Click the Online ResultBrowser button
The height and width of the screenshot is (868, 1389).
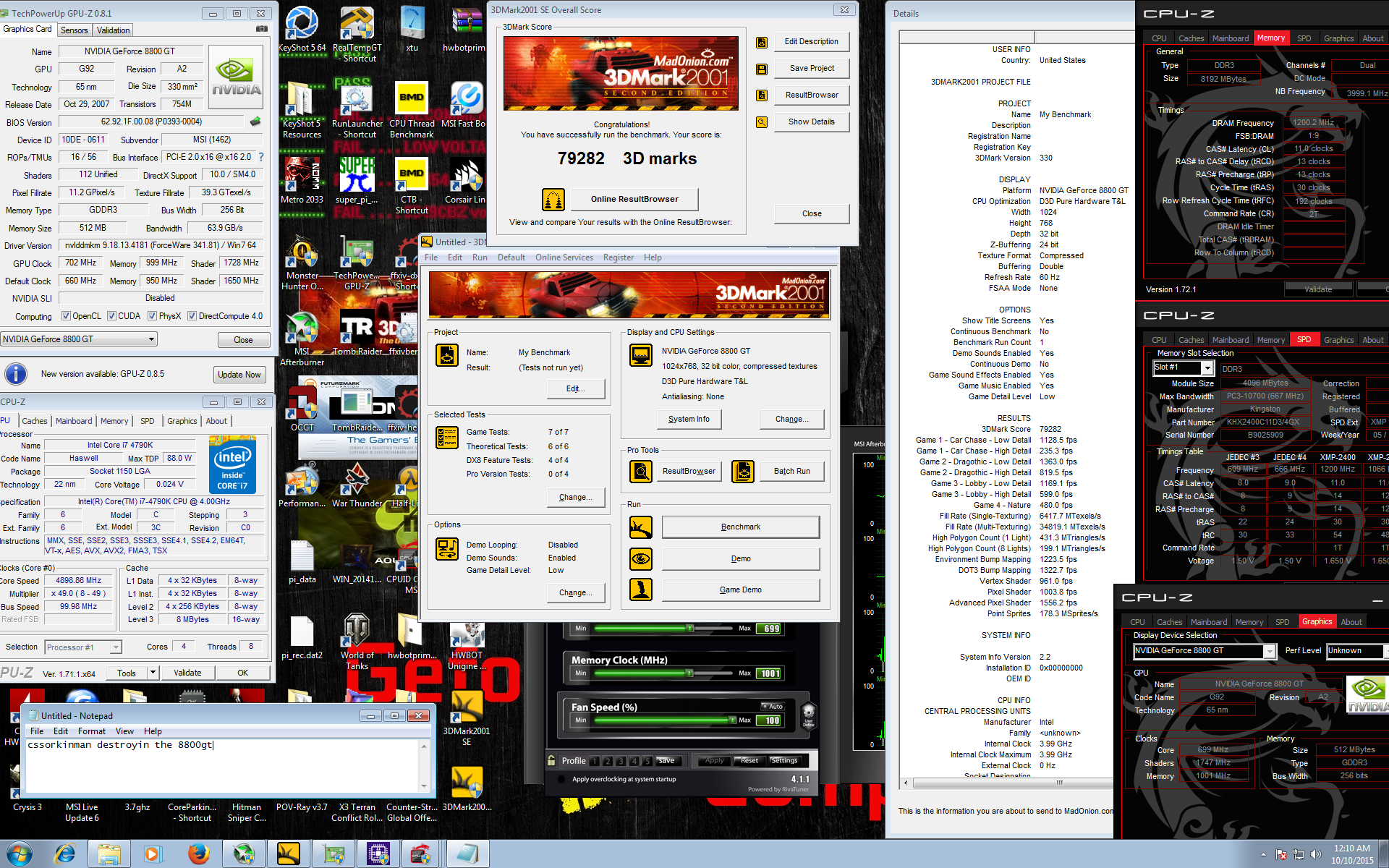(x=634, y=199)
